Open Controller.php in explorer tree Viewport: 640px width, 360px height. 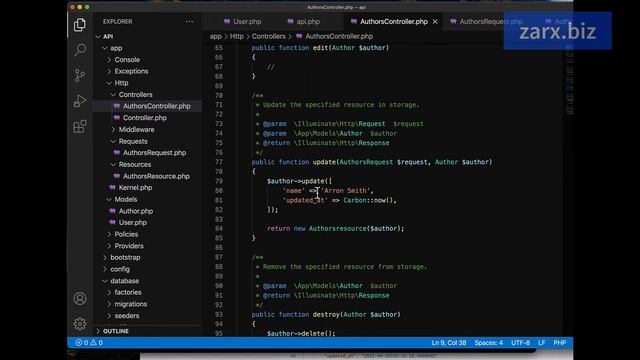tap(145, 118)
